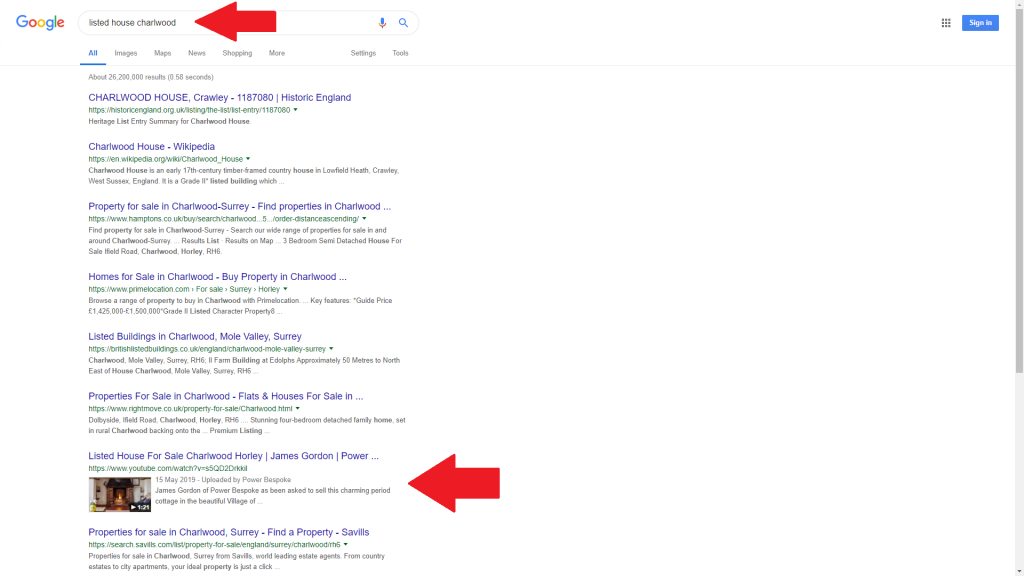This screenshot has width=1024, height=576.
Task: Open the Settings menu
Action: tap(363, 53)
